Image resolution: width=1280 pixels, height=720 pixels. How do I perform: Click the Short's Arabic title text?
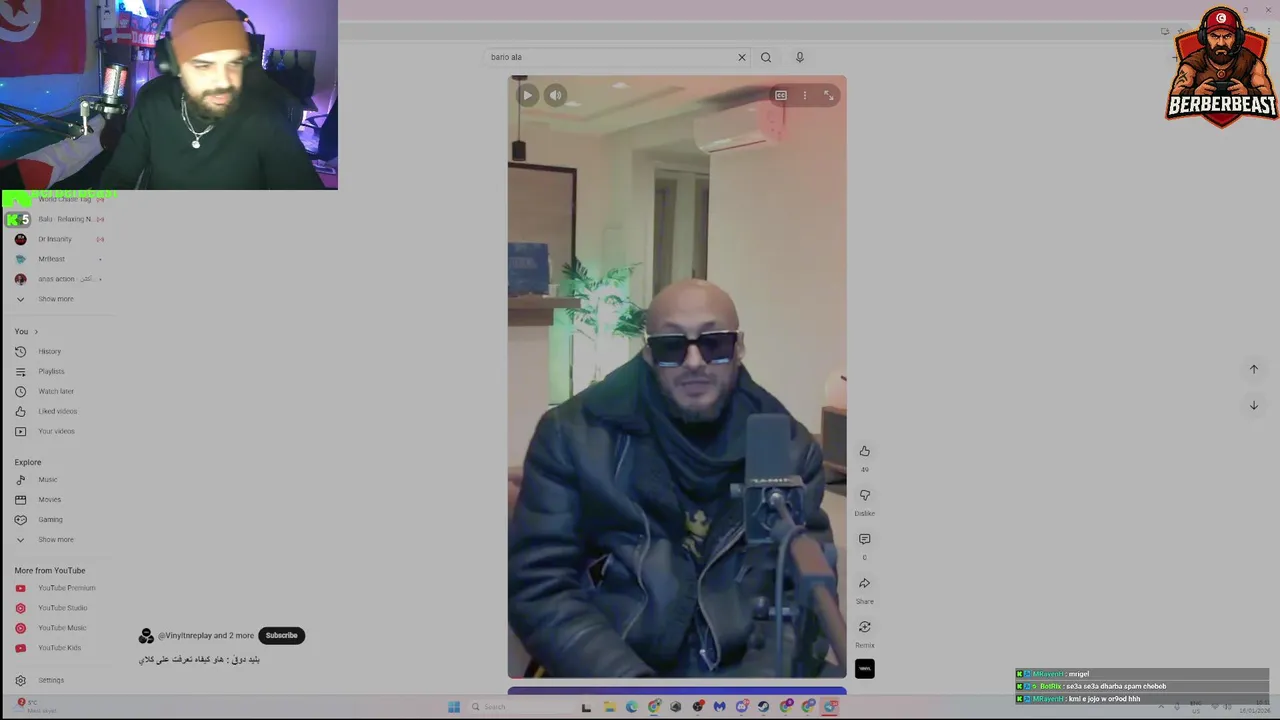coord(199,660)
